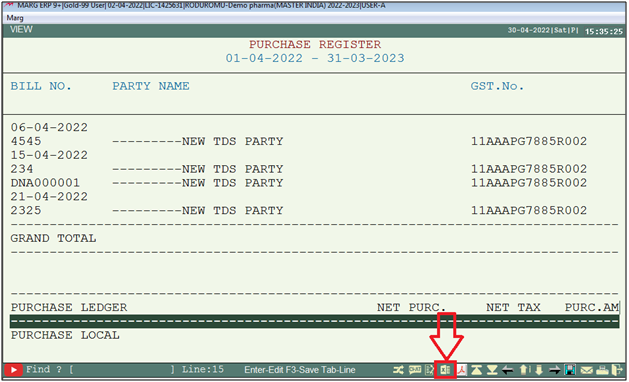This screenshot has height=382, width=629.
Task: Exit the view using door icon
Action: (x=617, y=370)
